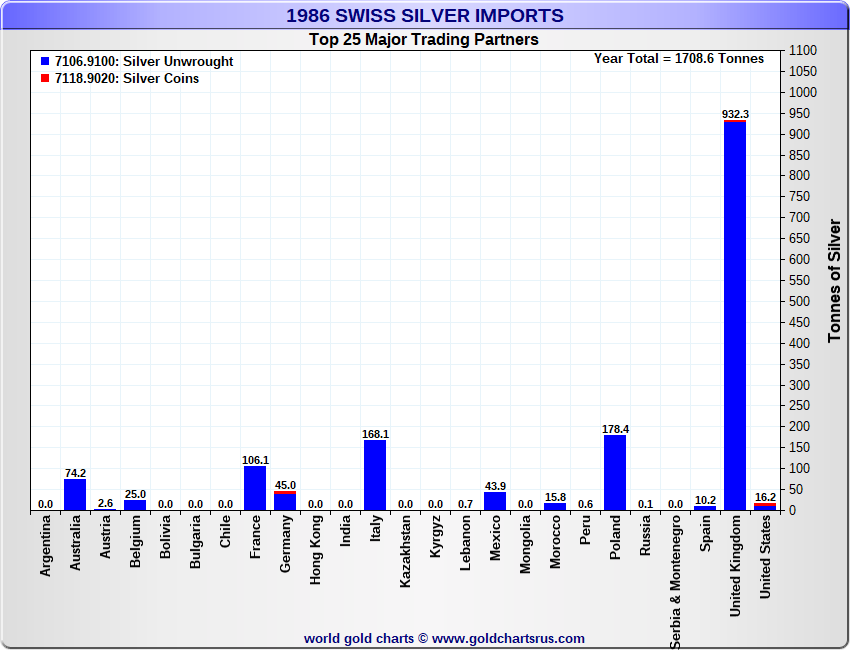Click the 0.6 value label above Peru
This screenshot has height=650, width=850.
coord(585,504)
